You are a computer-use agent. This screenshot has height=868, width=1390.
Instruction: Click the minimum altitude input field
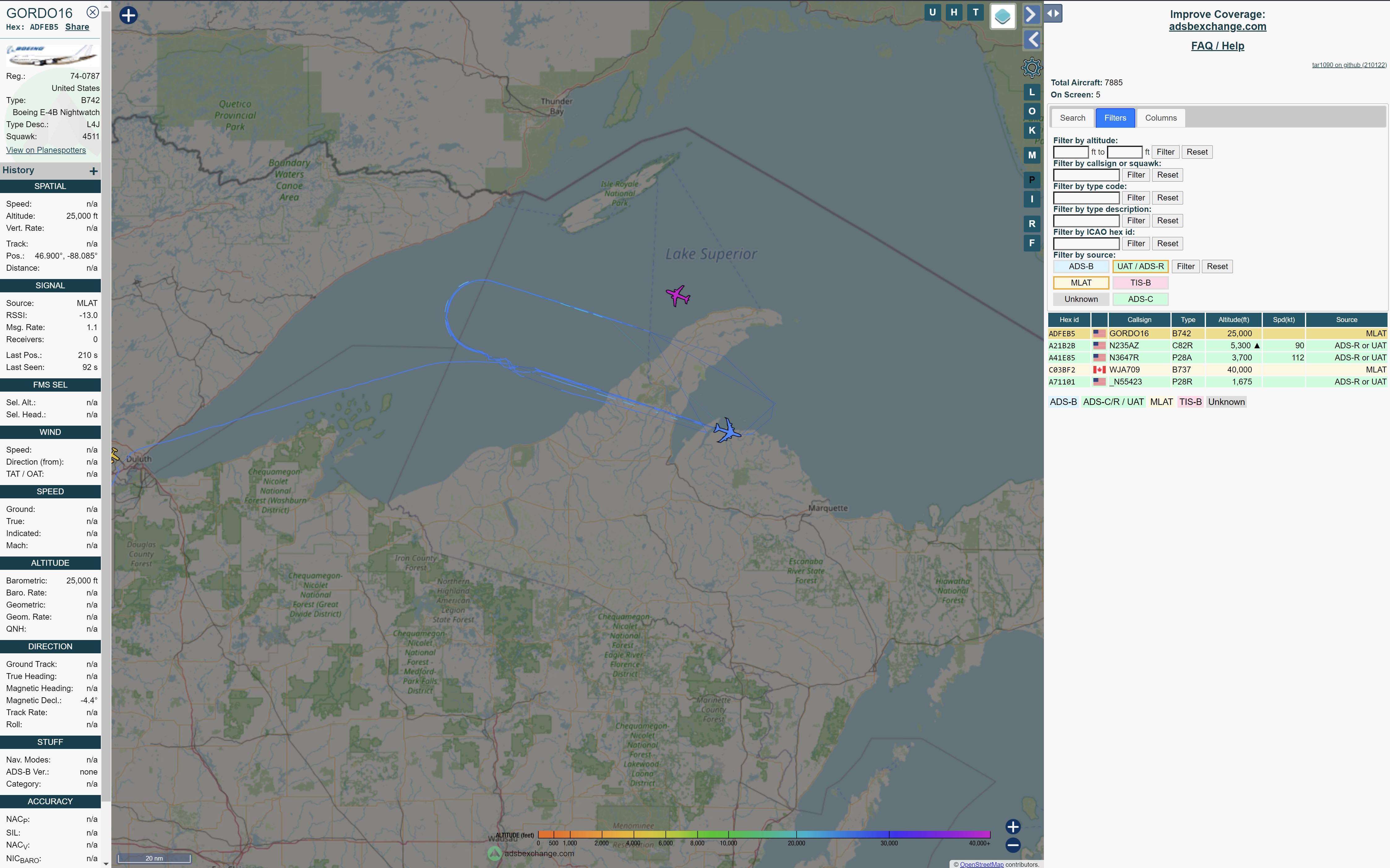click(1070, 152)
